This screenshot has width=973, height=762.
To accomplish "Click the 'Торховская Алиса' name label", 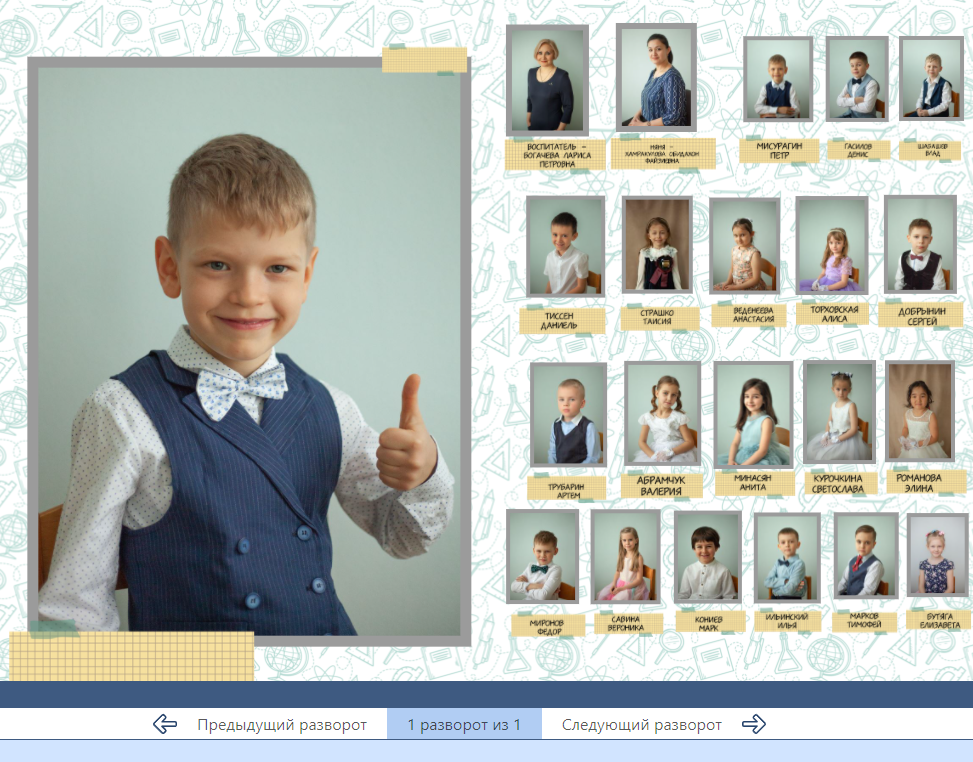I will click(834, 314).
